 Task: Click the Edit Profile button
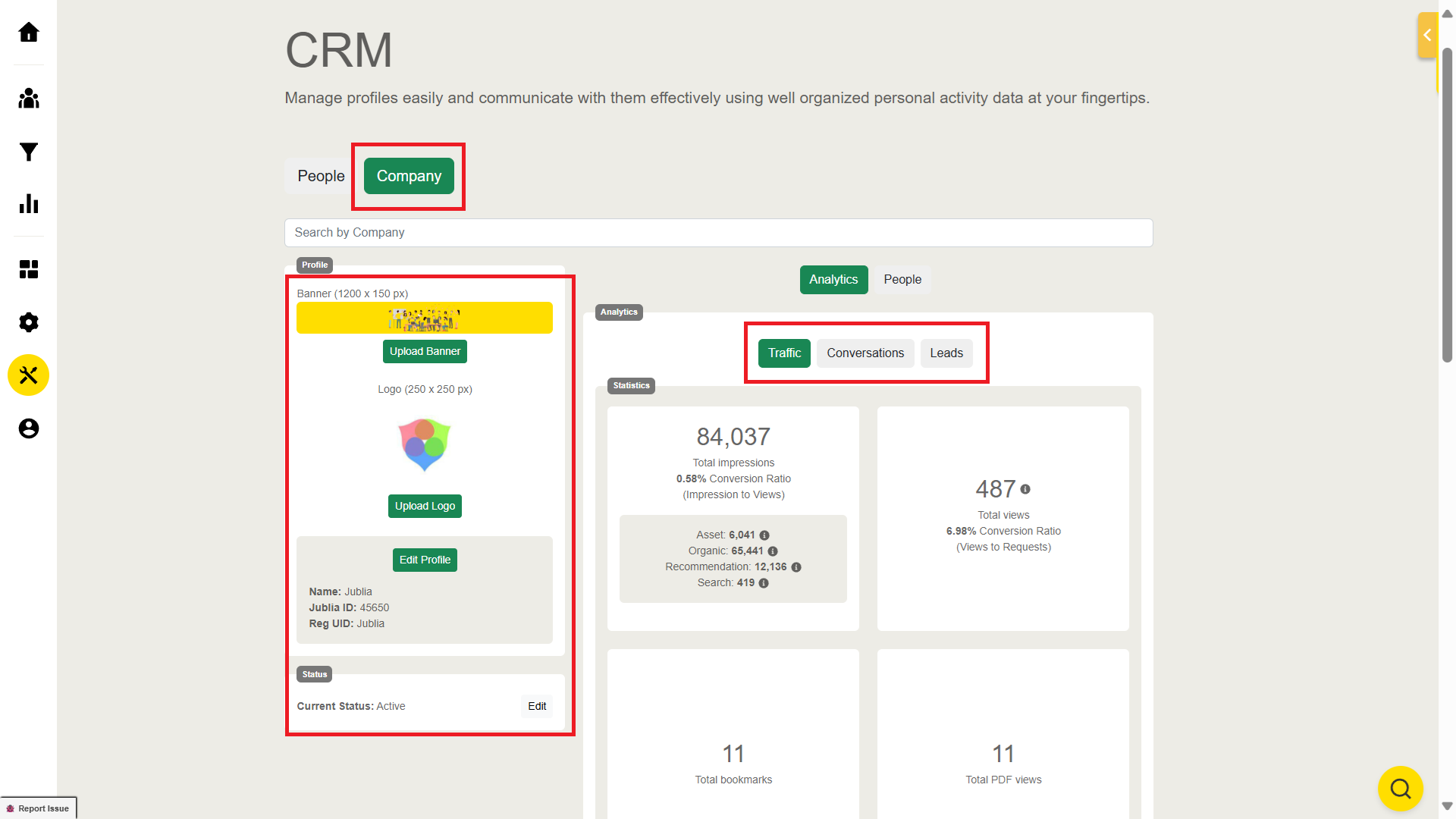[425, 560]
